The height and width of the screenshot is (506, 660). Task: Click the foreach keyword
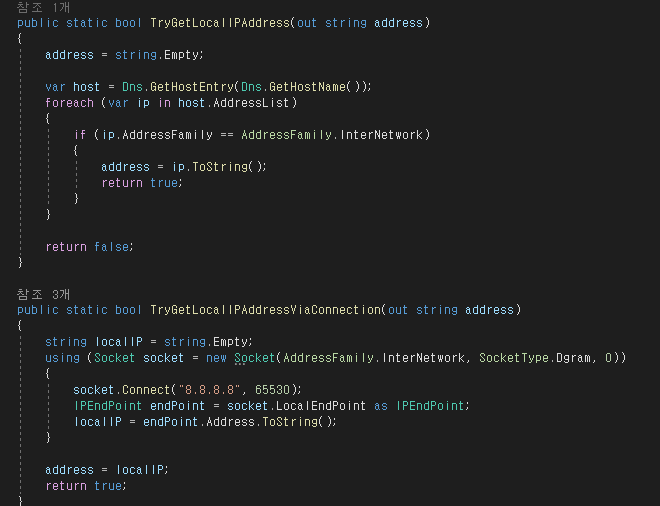(69, 103)
